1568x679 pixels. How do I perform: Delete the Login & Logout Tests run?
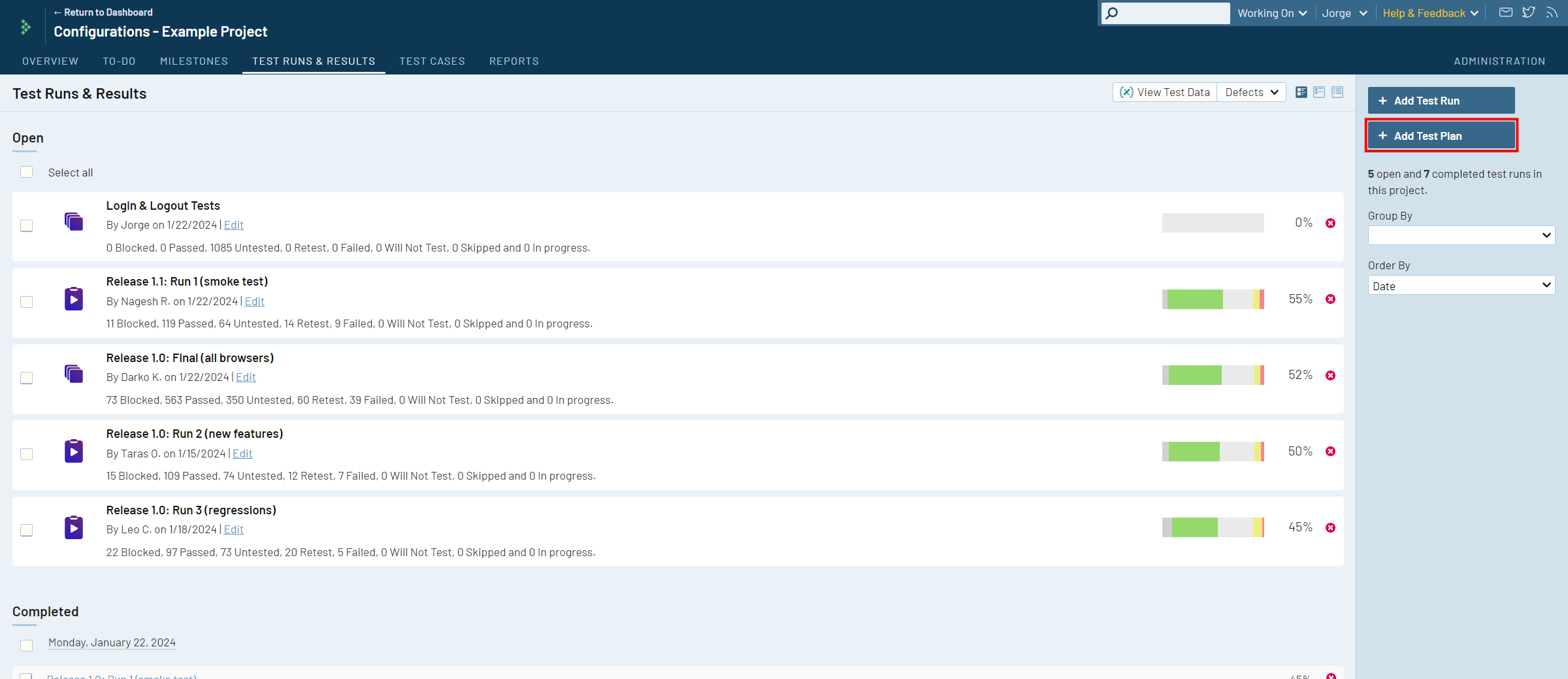pos(1330,224)
